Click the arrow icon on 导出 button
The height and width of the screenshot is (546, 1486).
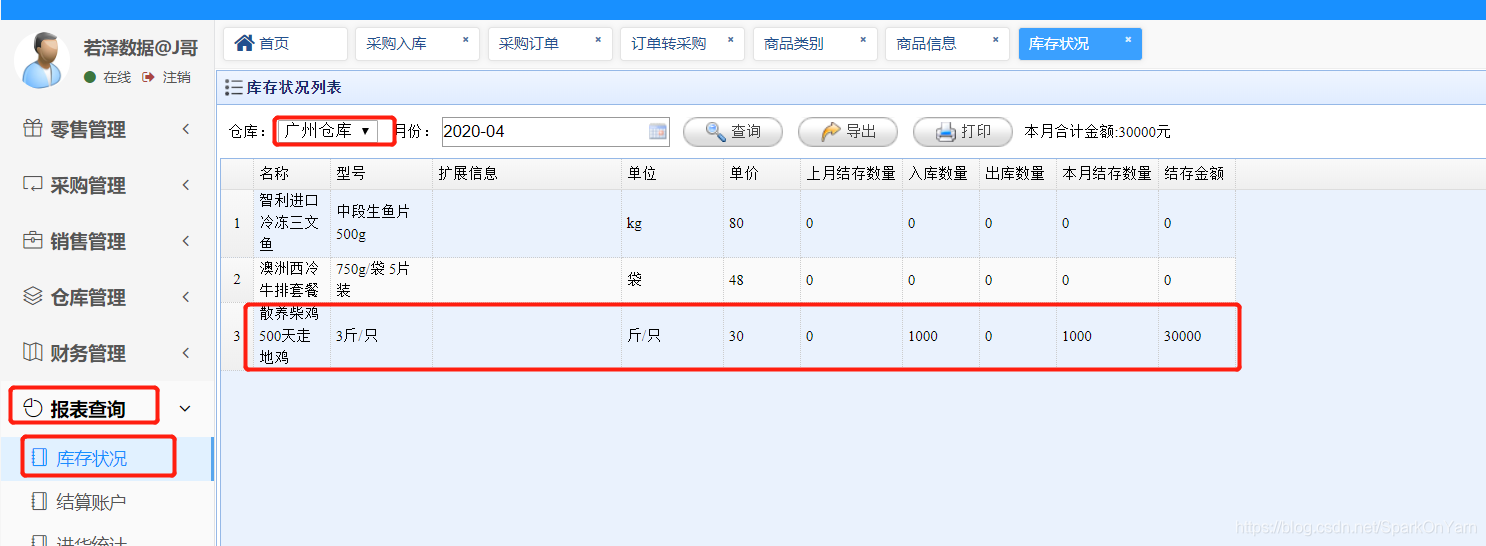point(831,131)
